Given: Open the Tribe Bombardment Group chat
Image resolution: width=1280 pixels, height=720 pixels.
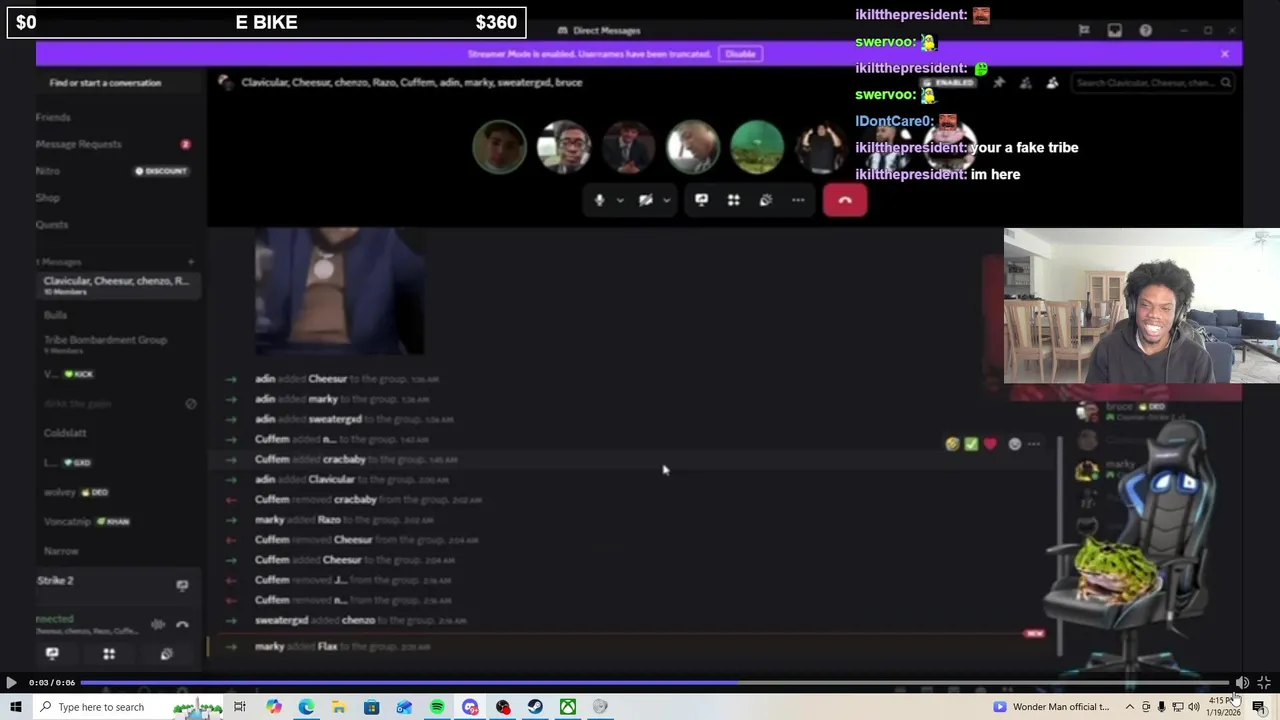Looking at the screenshot, I should [118, 344].
